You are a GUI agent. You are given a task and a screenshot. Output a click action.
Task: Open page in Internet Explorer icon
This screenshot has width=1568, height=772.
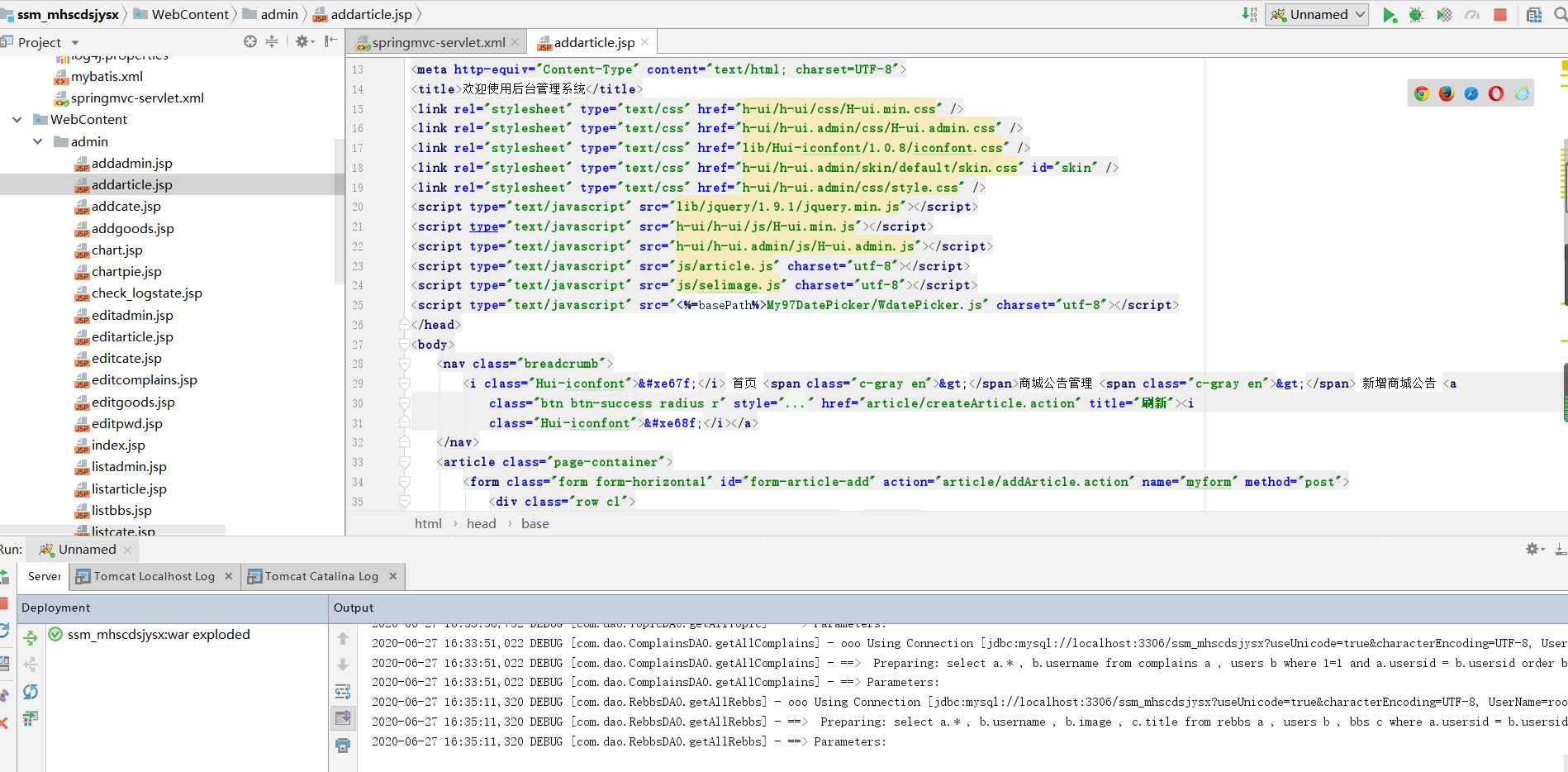pos(1522,93)
